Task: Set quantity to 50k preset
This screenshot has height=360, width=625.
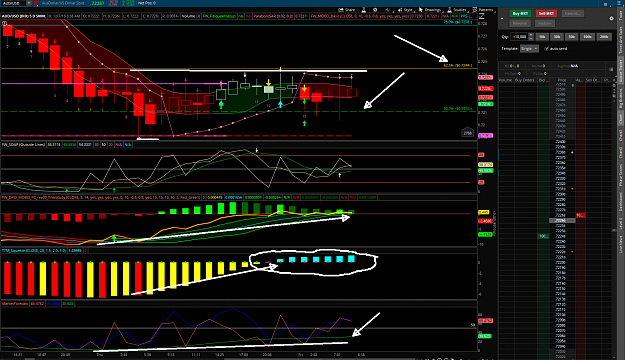Action: (x=572, y=37)
